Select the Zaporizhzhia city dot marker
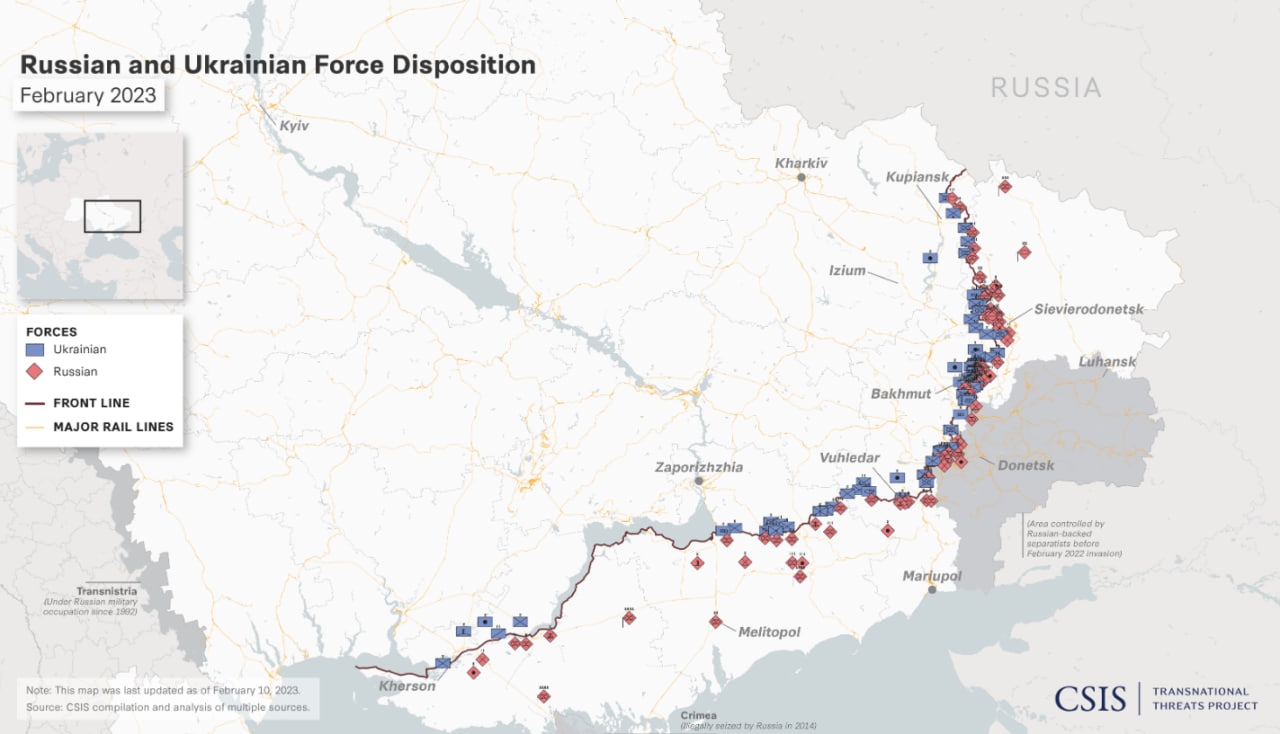1280x734 pixels. click(700, 482)
